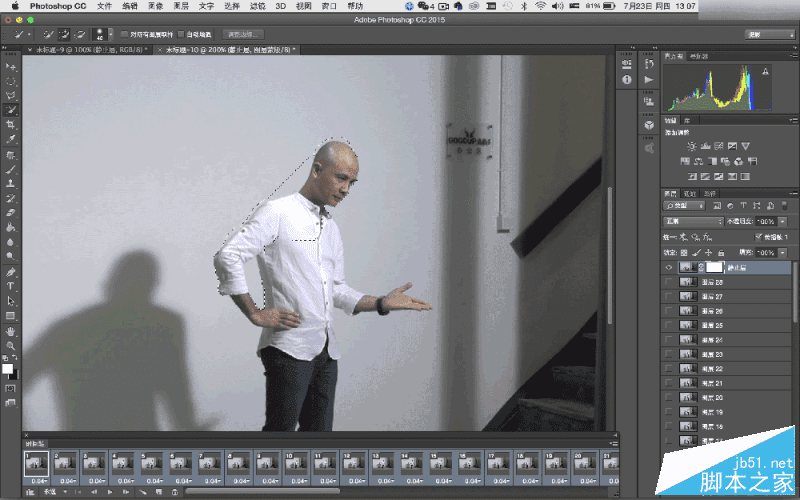The image size is (800, 500).
Task: Select the Horizontal Type tool
Action: point(10,286)
